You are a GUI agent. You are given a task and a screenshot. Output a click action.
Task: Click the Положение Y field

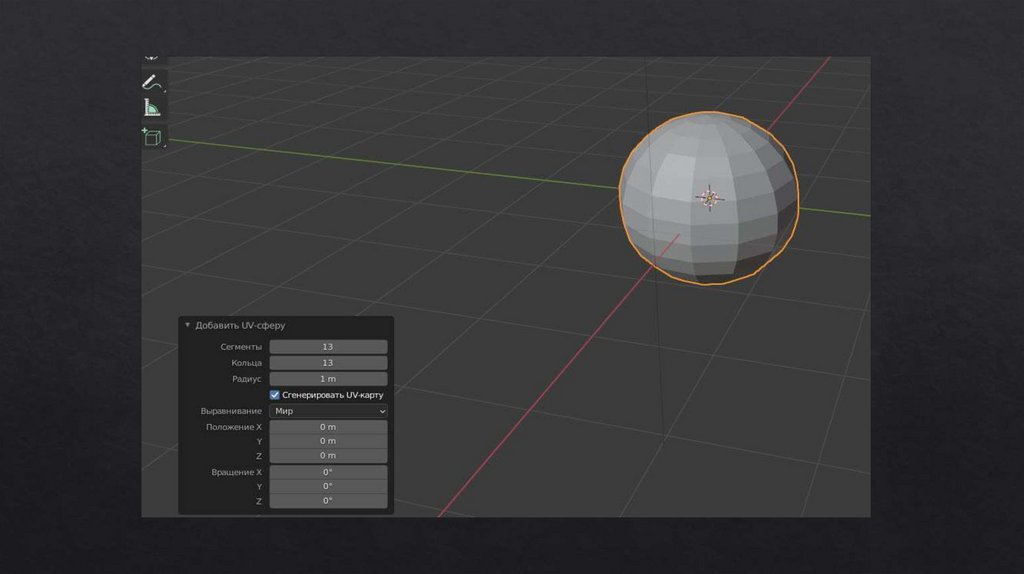tap(328, 441)
